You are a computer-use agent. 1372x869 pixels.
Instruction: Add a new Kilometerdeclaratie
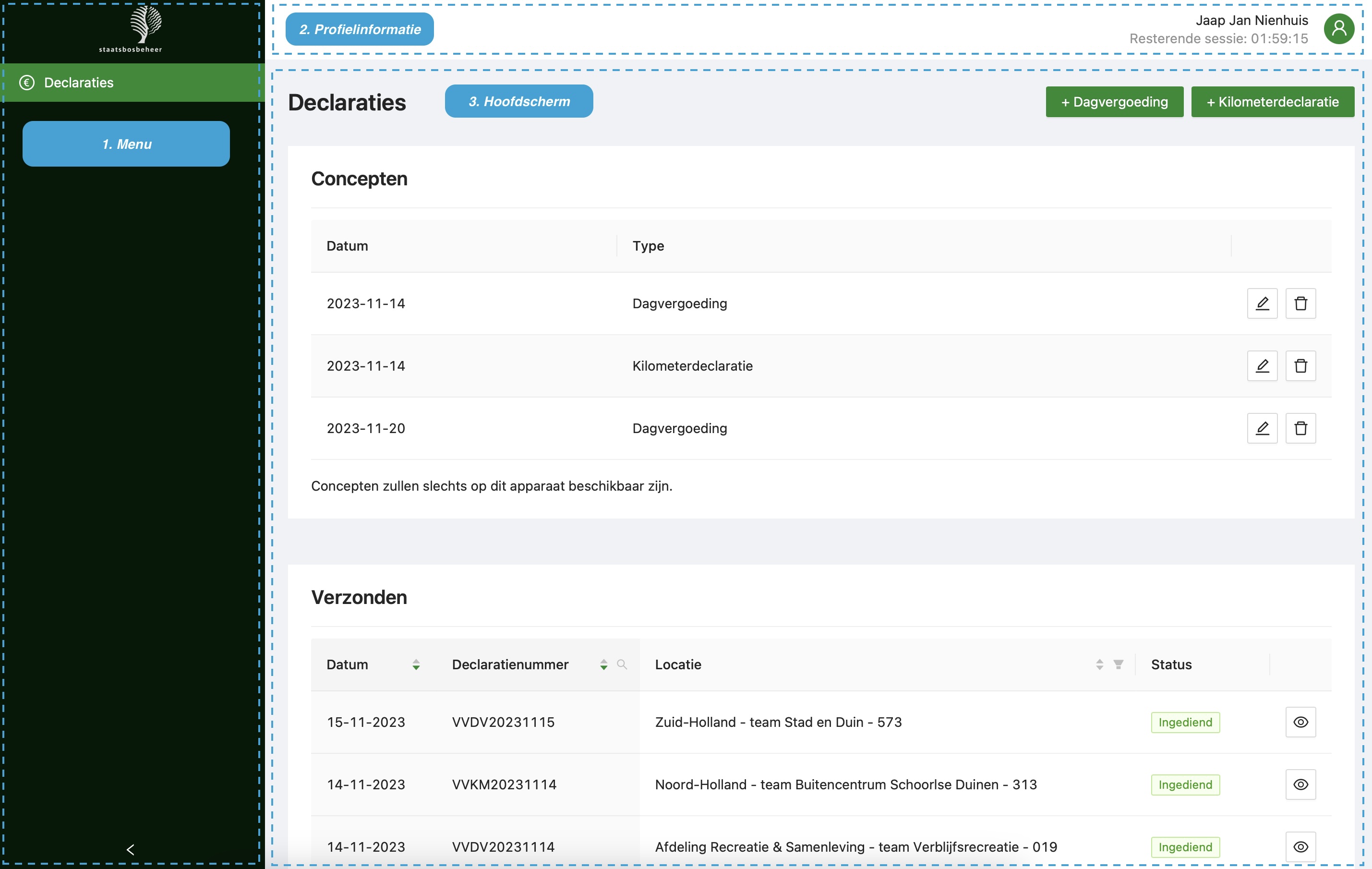point(1272,102)
